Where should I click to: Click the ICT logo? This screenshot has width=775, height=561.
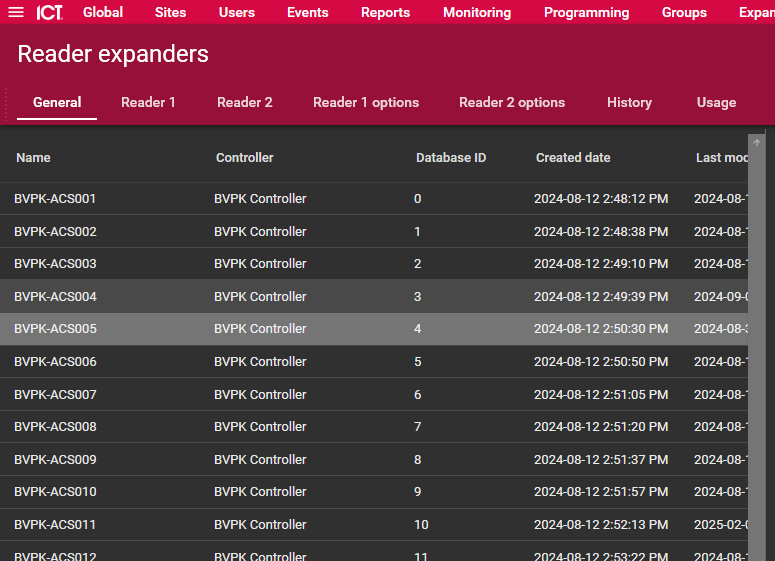(x=50, y=12)
